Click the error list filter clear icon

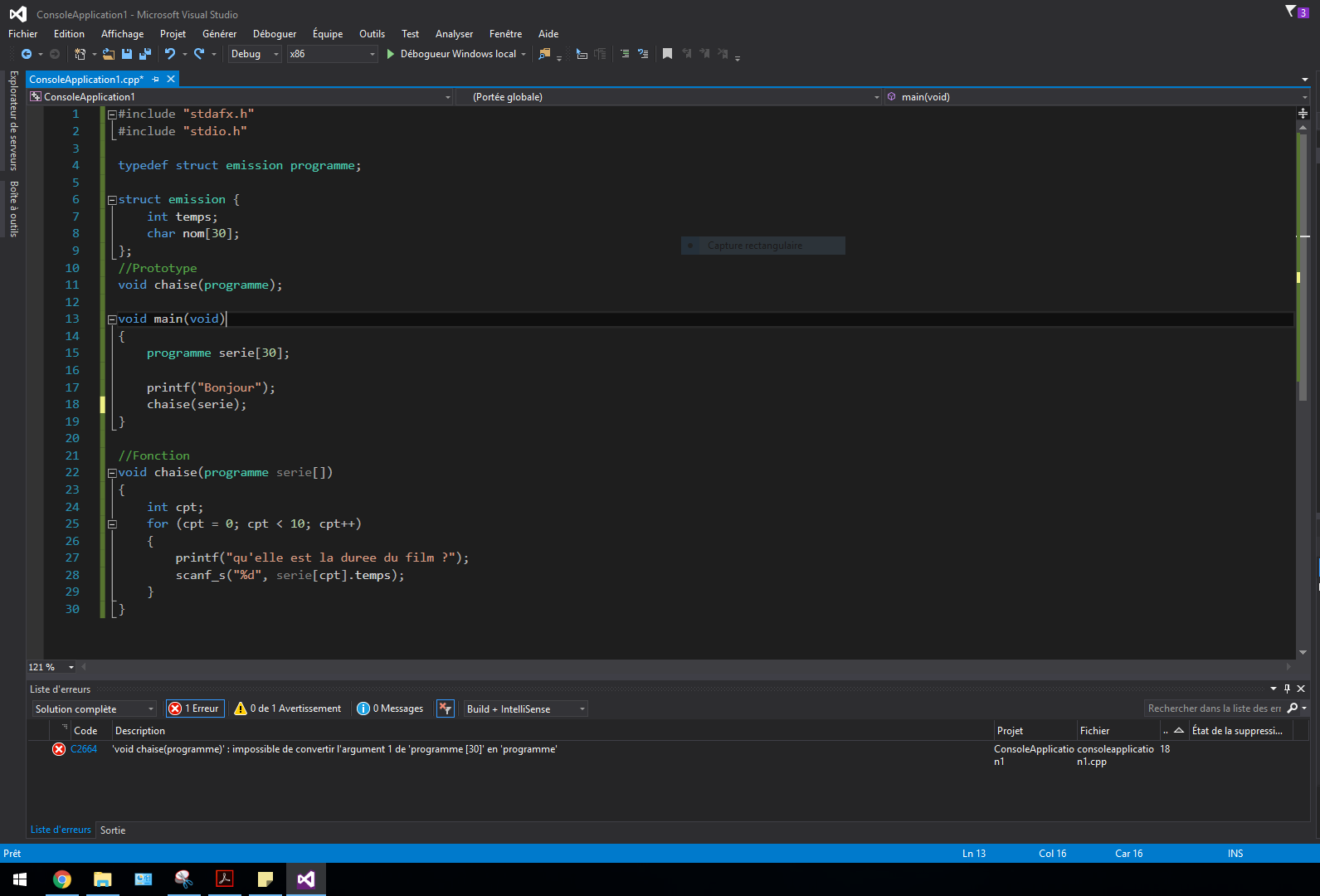(446, 709)
